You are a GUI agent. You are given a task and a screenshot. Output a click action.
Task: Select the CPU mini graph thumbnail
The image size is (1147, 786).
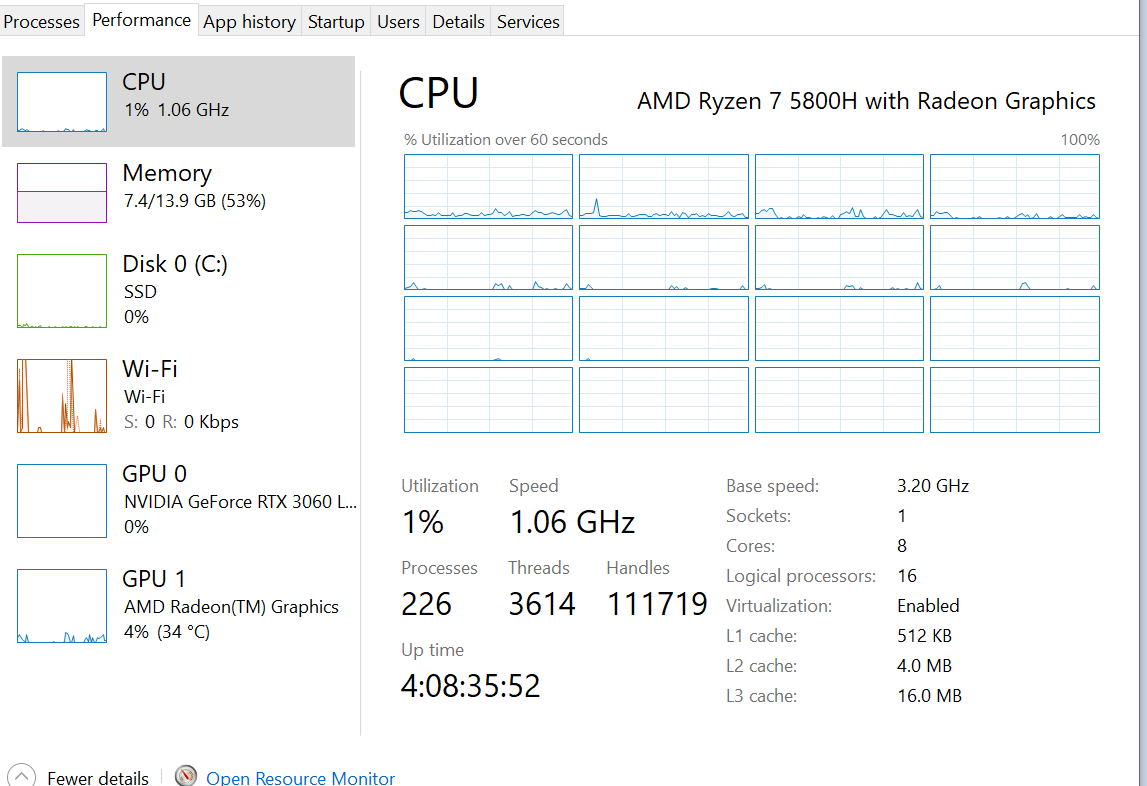click(x=62, y=102)
